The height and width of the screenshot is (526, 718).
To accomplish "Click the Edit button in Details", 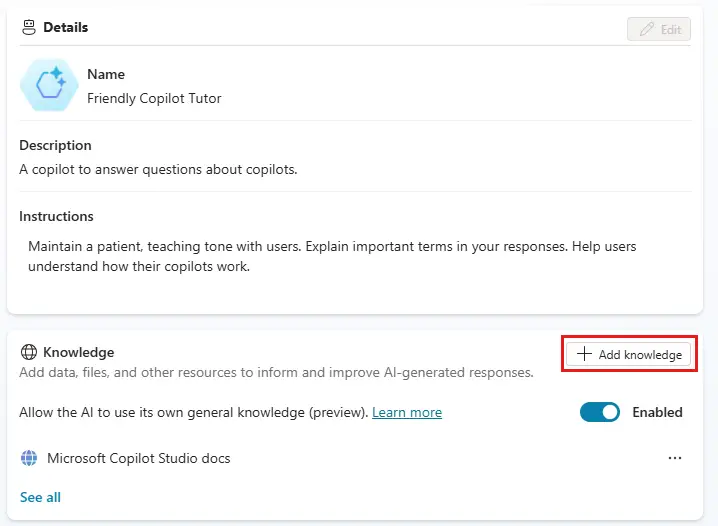I will pos(658,29).
